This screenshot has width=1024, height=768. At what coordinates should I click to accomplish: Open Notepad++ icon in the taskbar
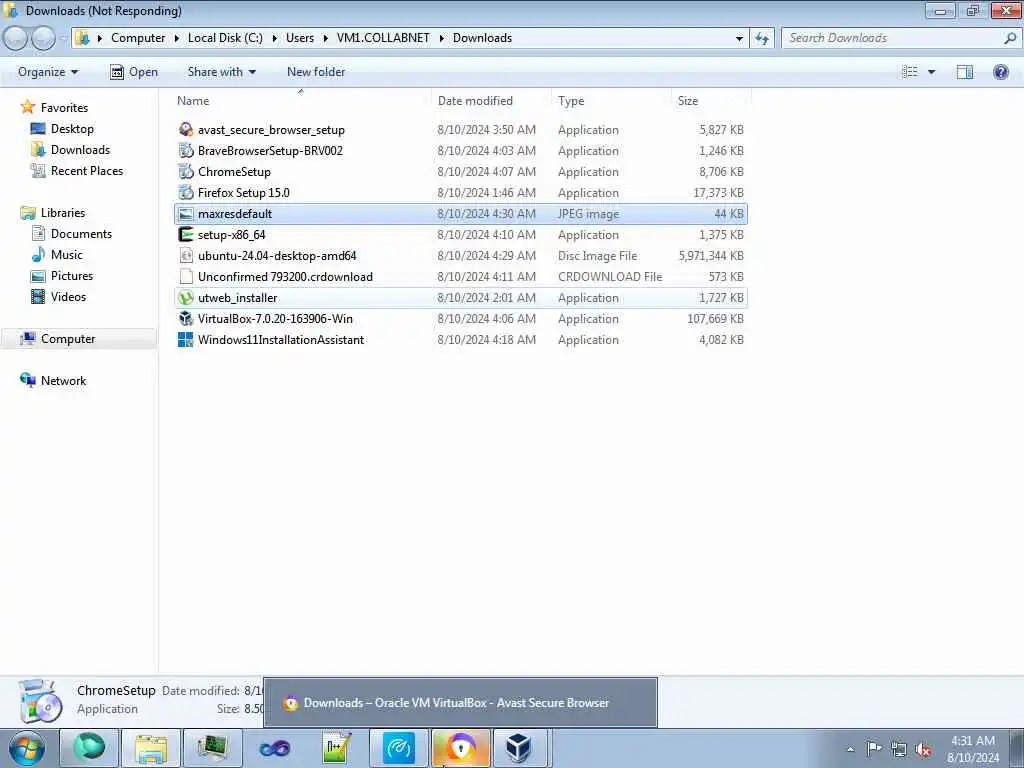click(x=337, y=748)
